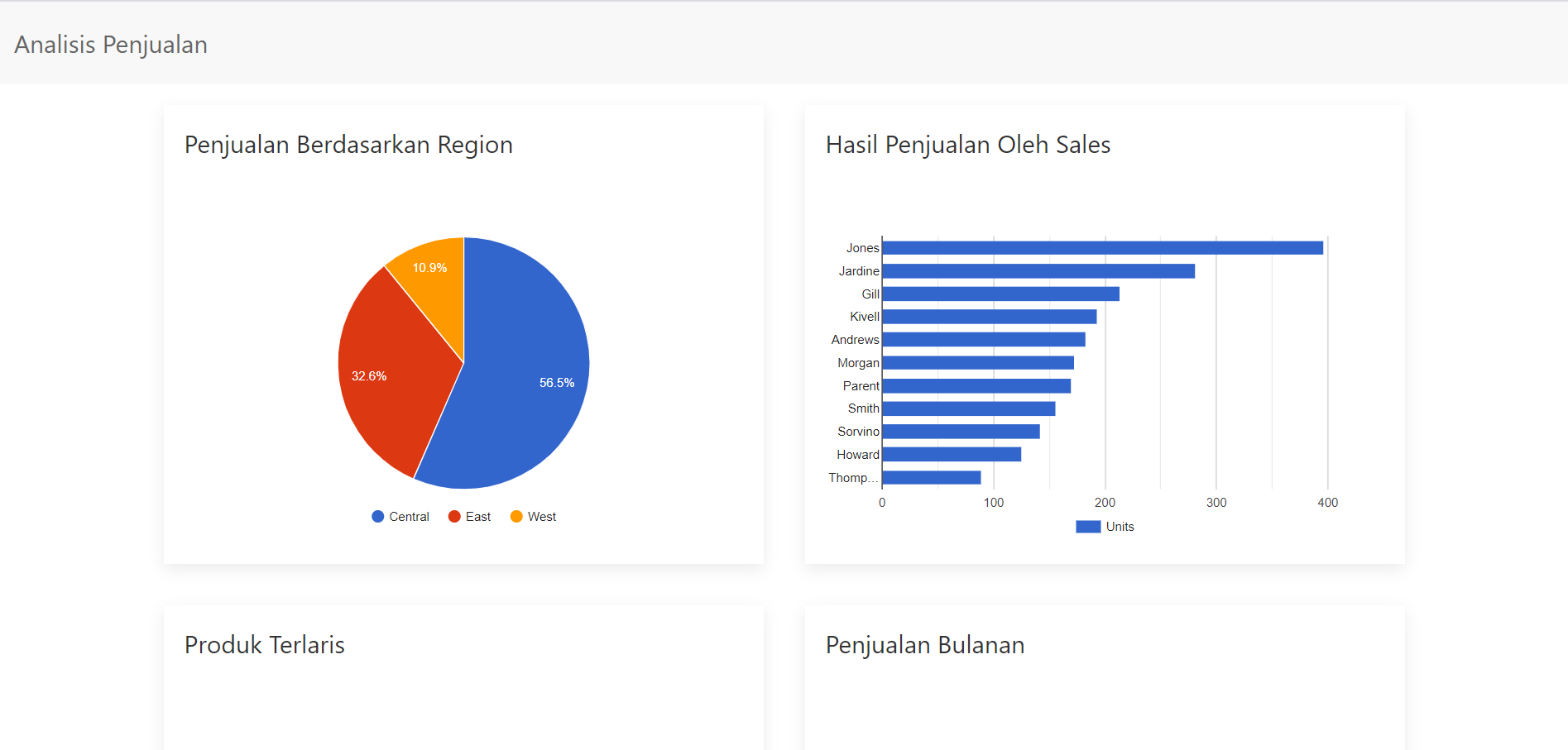
Task: Click the 200 value on horizontal axis
Action: (1105, 503)
